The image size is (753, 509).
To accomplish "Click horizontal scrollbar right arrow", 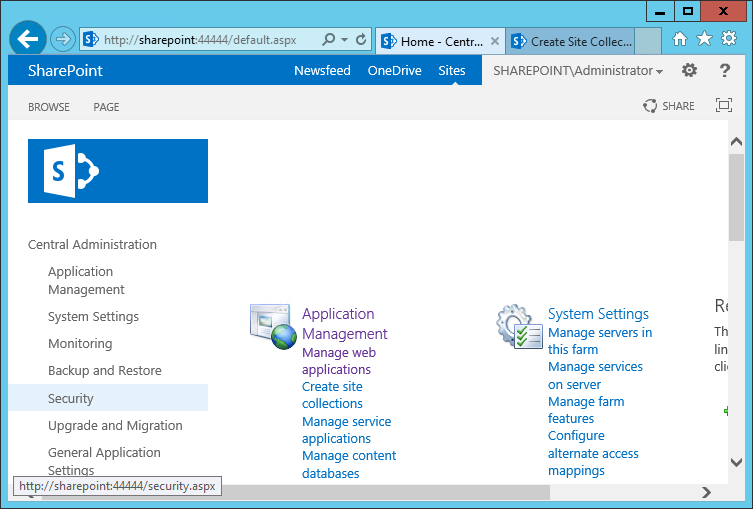I will (706, 492).
